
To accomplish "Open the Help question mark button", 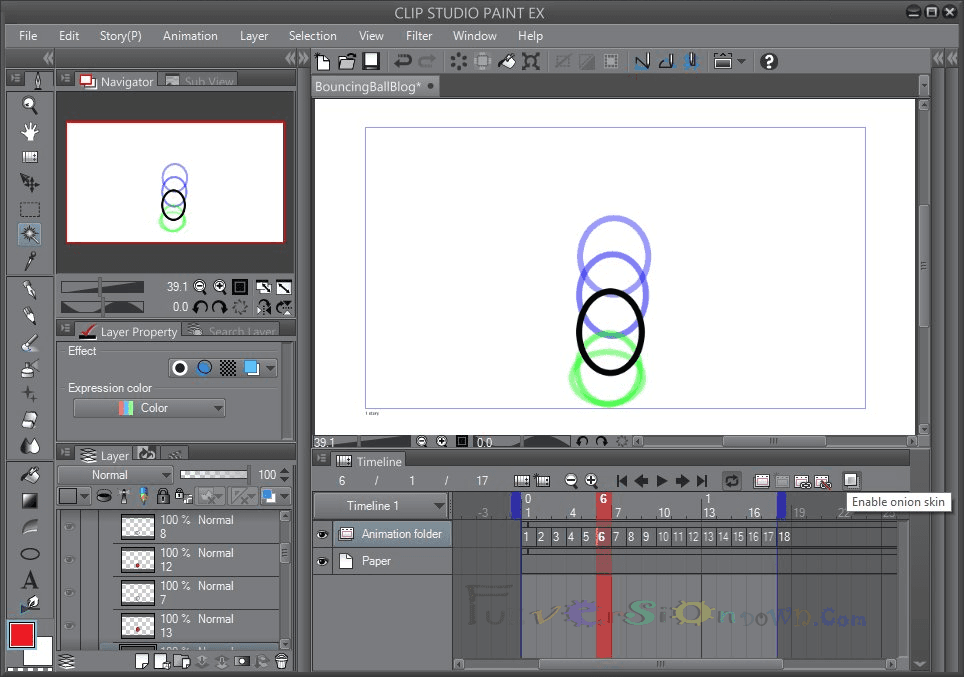I will [x=768, y=61].
